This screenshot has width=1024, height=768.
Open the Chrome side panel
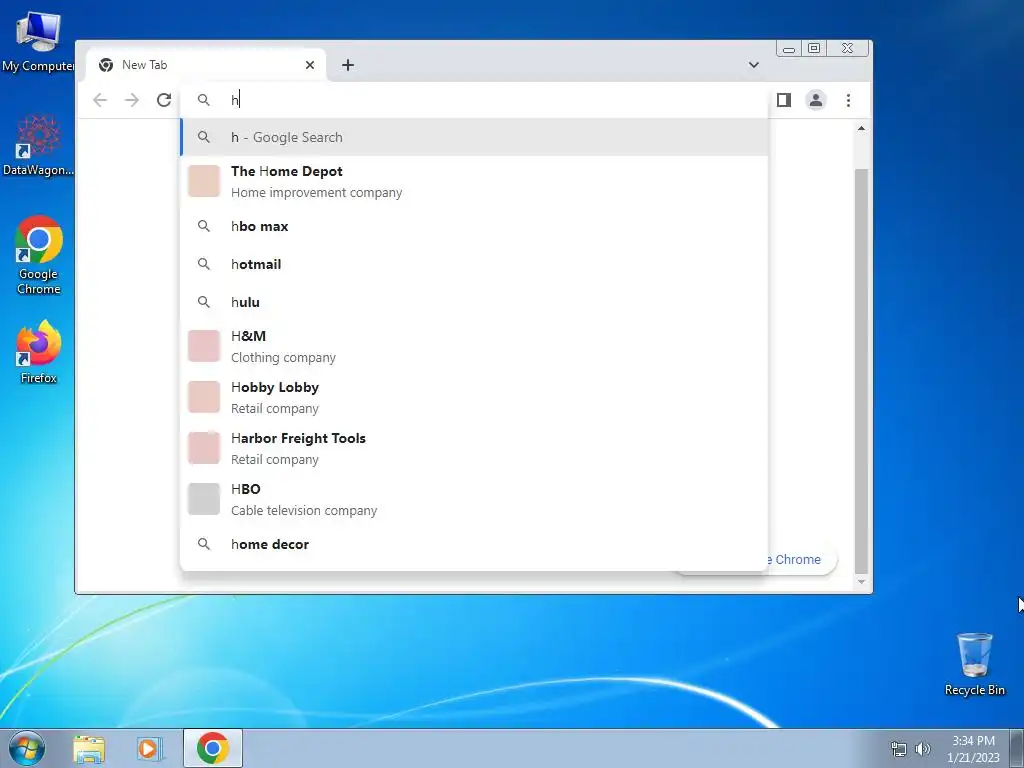[x=784, y=100]
